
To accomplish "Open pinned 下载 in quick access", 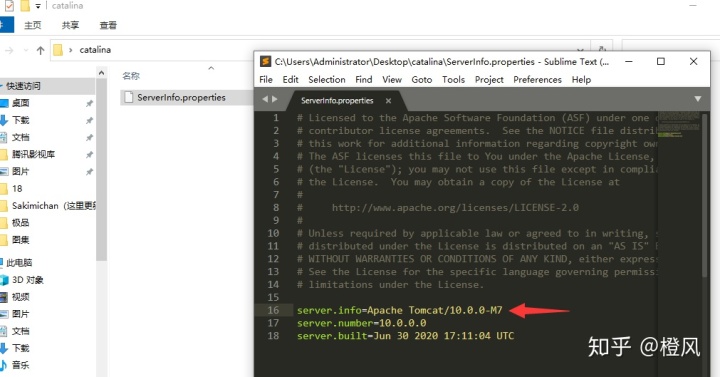I will [20, 120].
